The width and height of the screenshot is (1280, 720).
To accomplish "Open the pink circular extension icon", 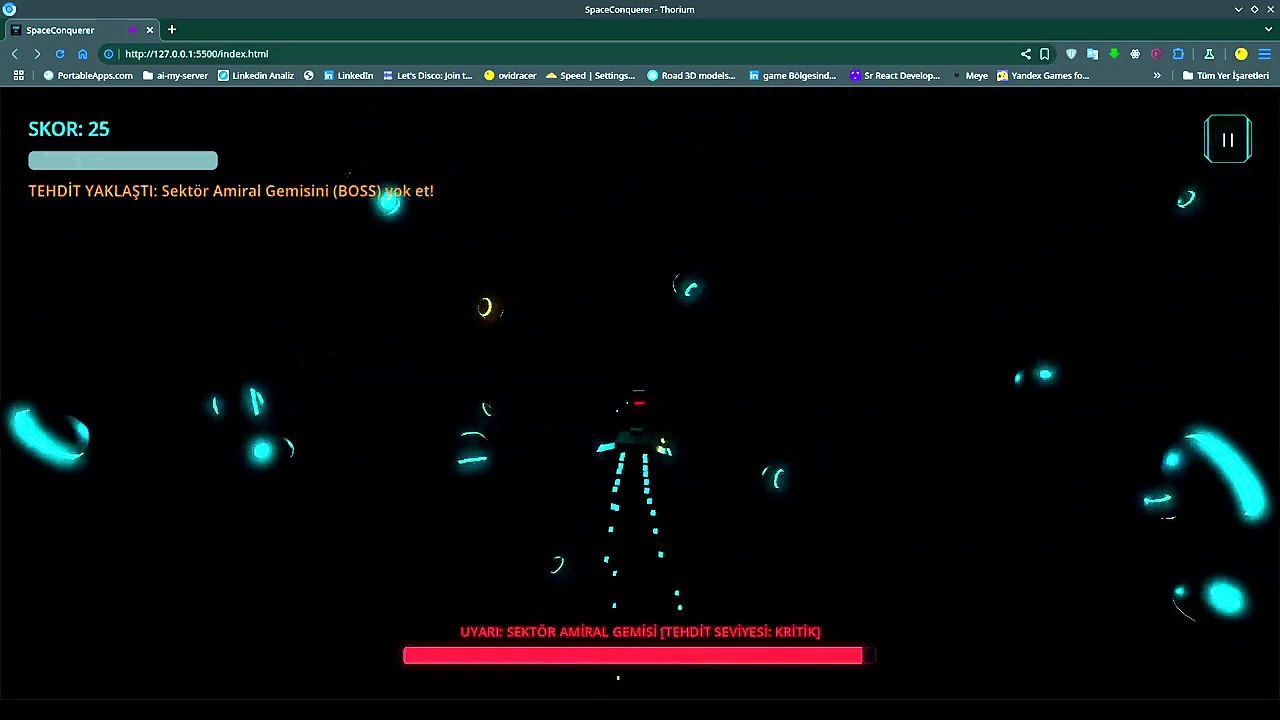I will click(1156, 54).
